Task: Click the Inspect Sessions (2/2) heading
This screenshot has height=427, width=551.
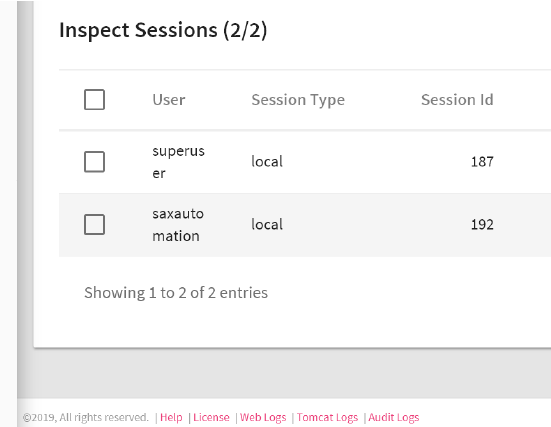Action: [163, 30]
